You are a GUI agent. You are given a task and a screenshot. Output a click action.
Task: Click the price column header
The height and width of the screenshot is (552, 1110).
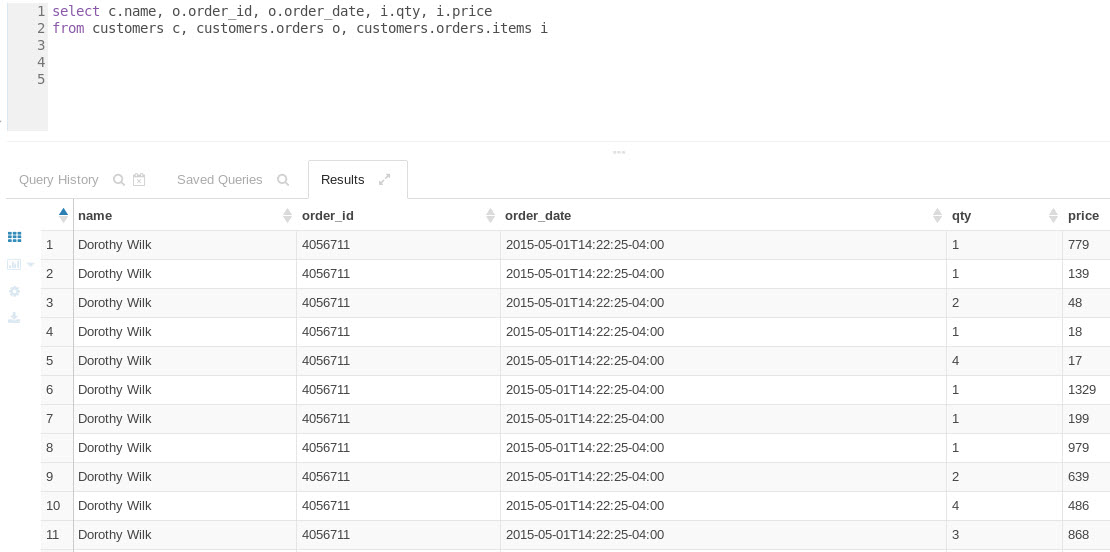point(1084,216)
